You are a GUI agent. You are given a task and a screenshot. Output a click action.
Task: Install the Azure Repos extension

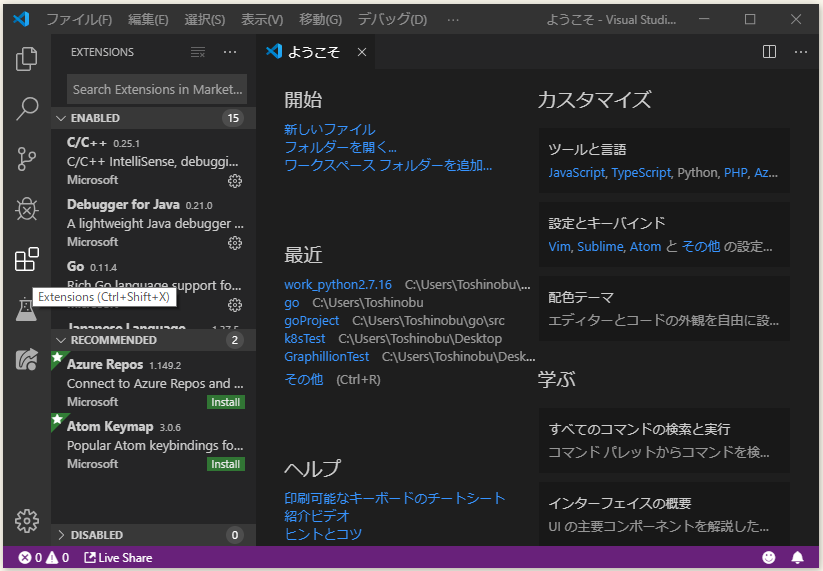point(226,402)
